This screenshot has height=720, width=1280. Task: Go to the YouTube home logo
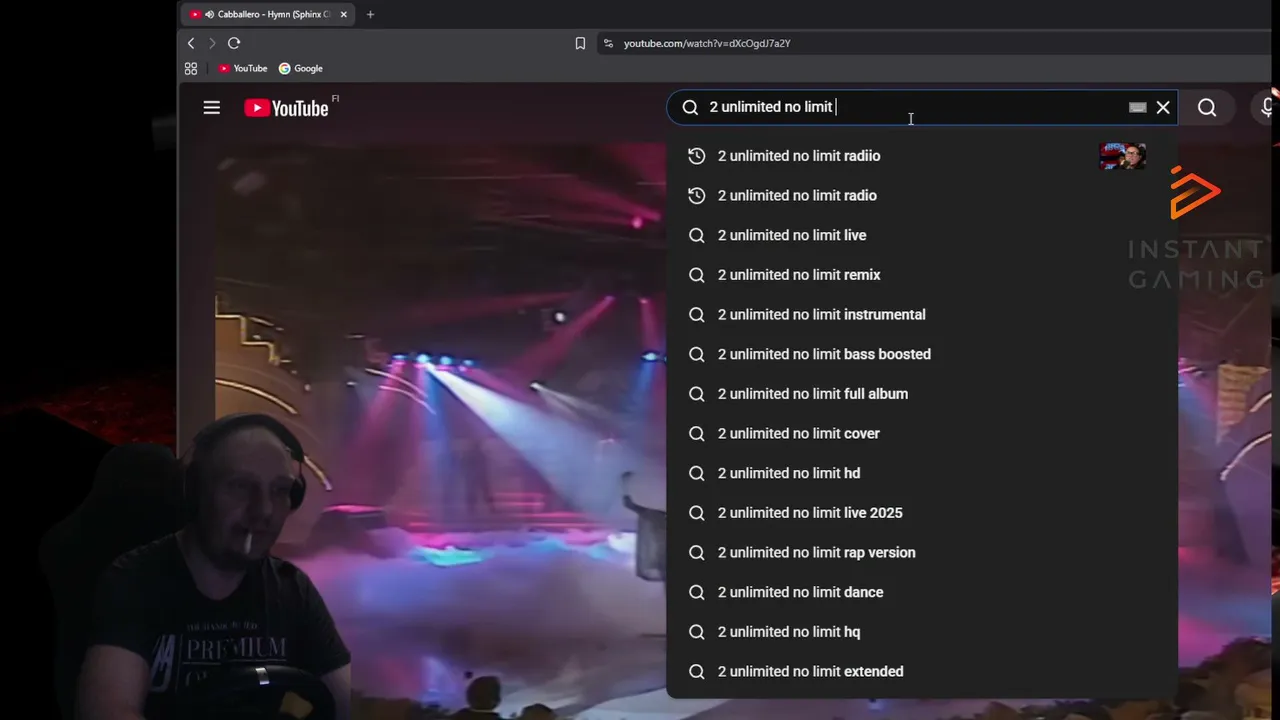coord(286,108)
